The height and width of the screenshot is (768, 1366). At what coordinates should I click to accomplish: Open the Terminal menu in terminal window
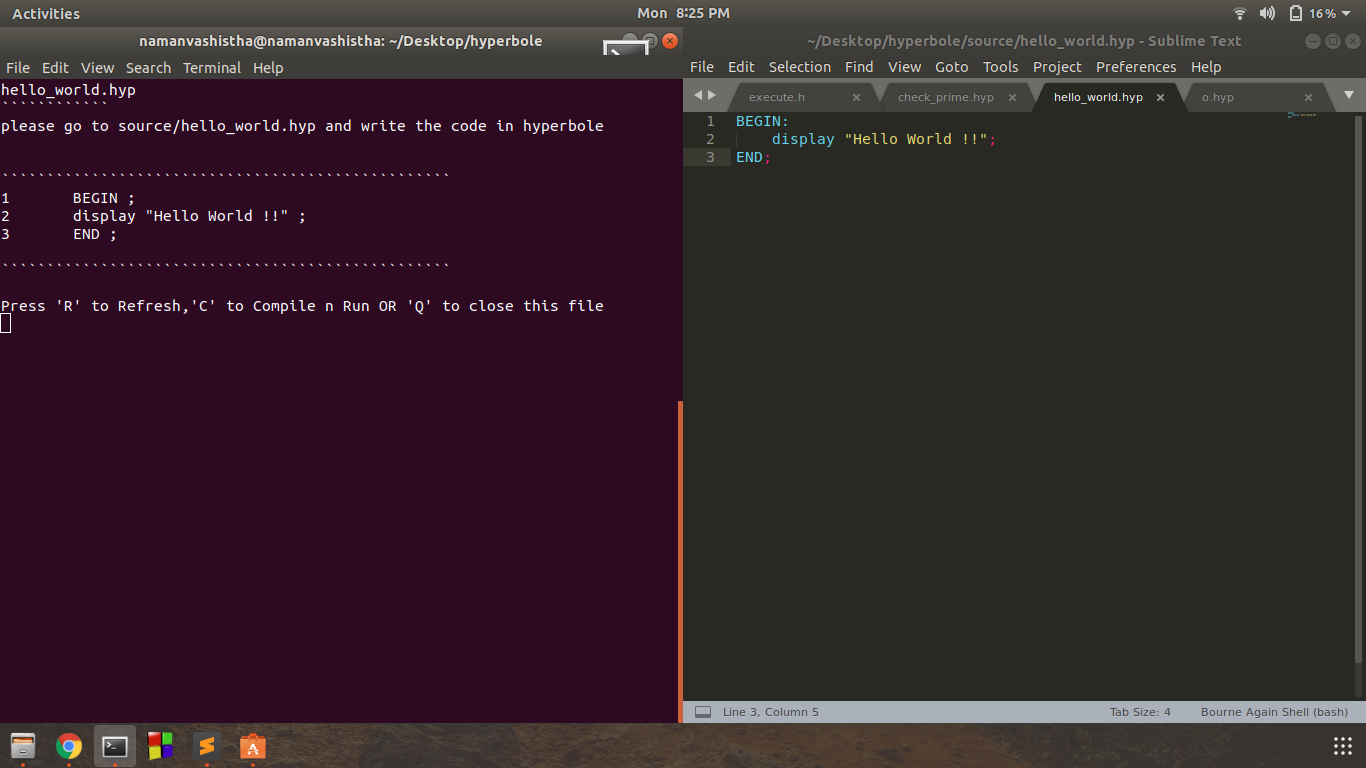[x=212, y=68]
